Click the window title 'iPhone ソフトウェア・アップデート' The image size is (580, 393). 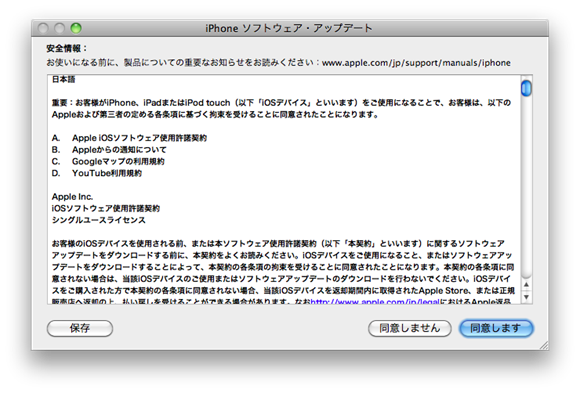tap(289, 28)
